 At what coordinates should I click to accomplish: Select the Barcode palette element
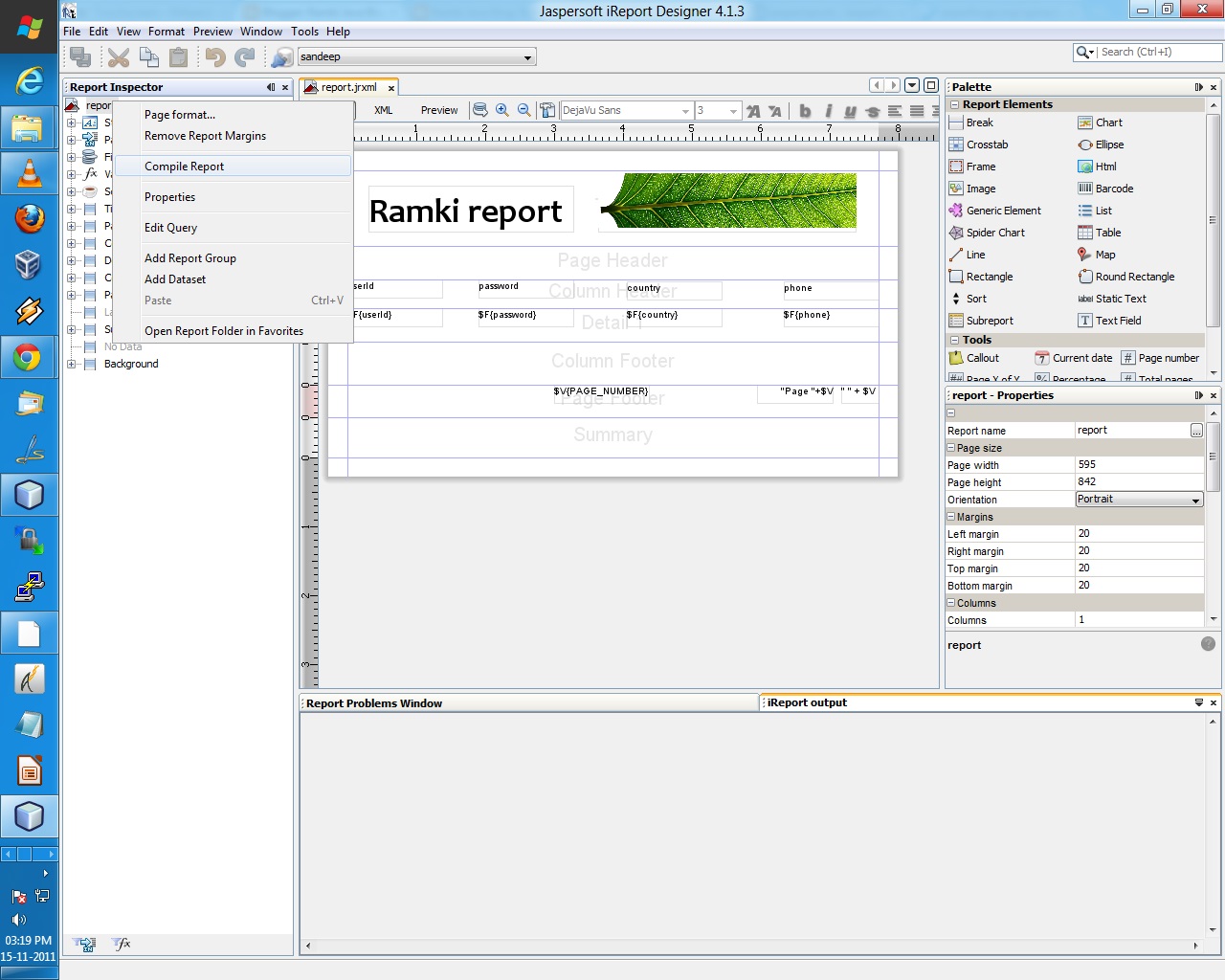click(1105, 189)
